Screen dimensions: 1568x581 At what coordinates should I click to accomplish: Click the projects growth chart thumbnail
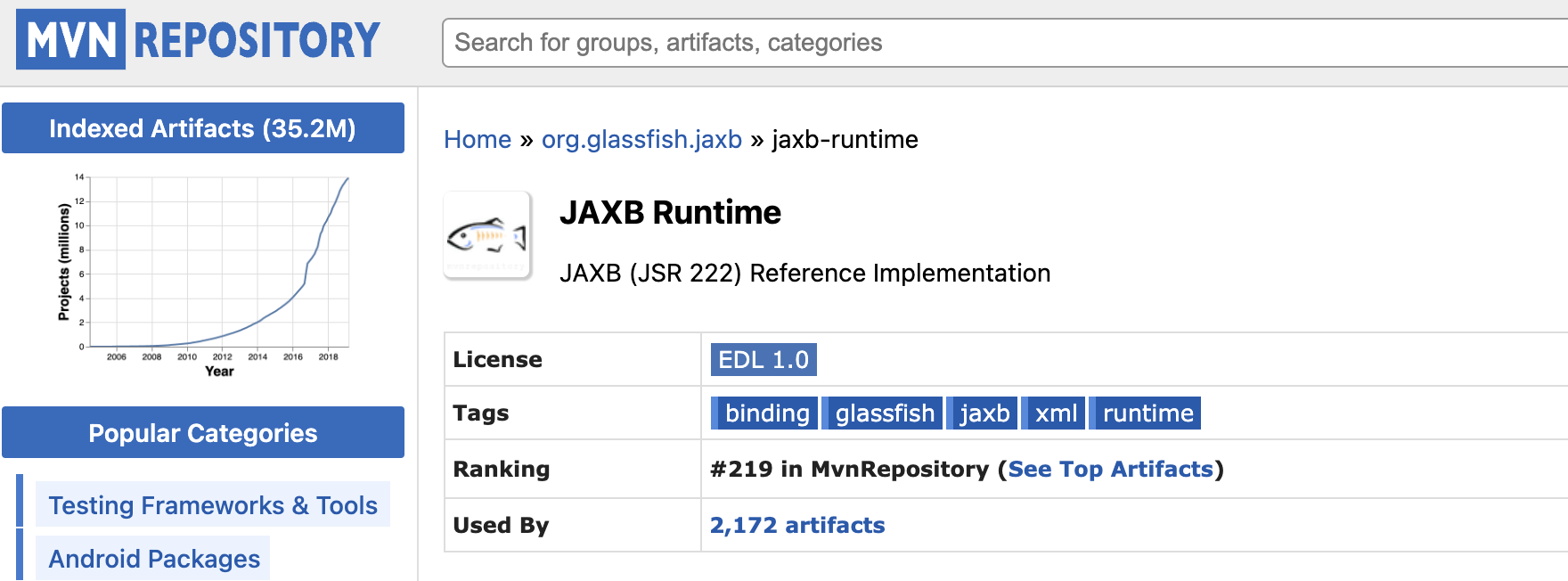point(203,276)
